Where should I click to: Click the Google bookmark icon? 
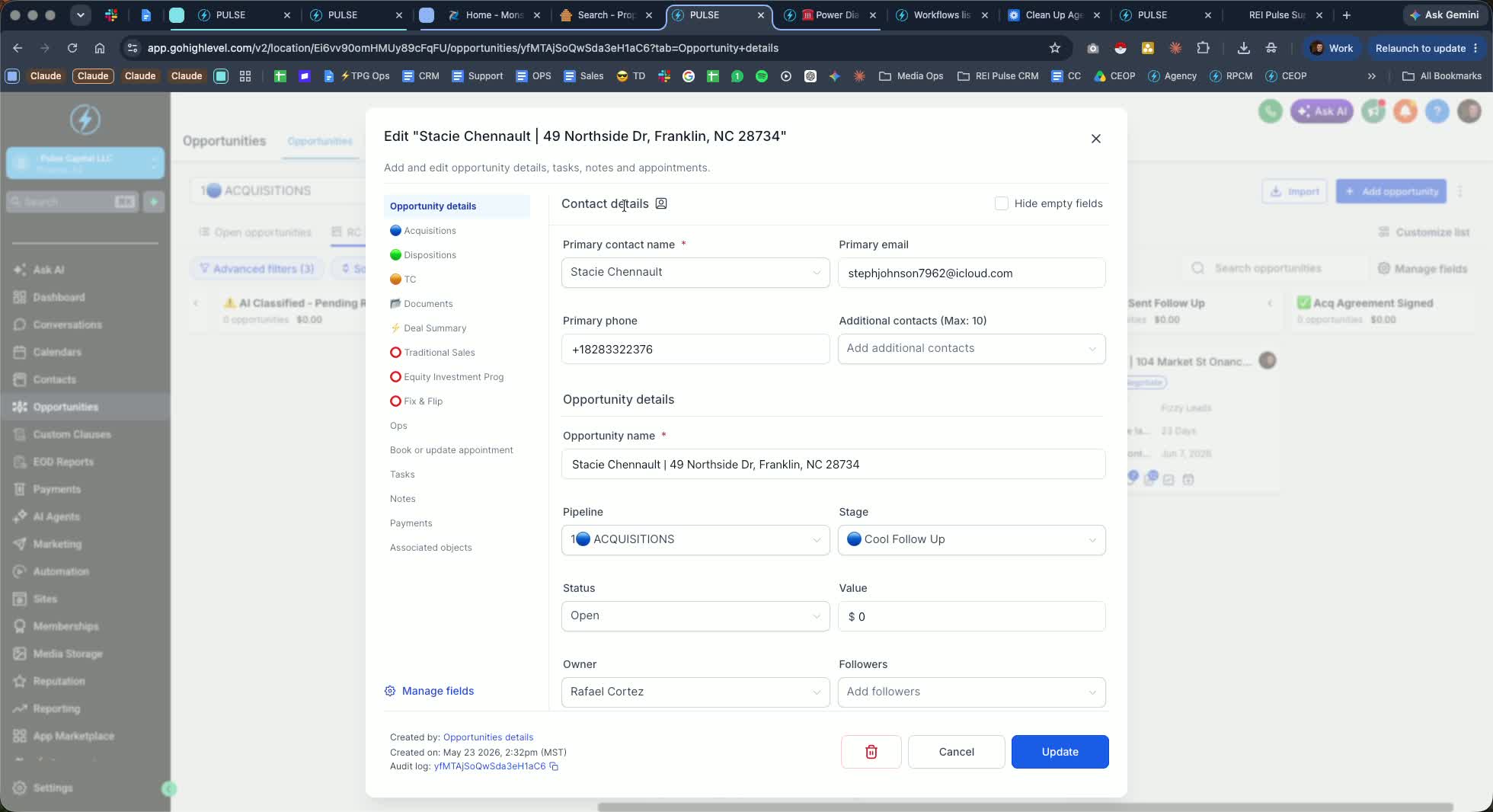click(689, 76)
